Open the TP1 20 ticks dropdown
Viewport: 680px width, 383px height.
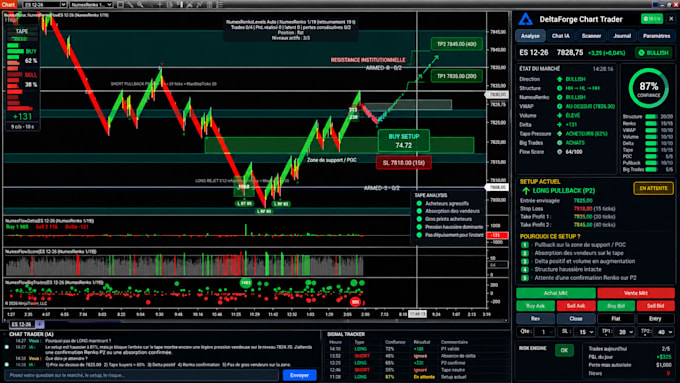click(x=625, y=332)
